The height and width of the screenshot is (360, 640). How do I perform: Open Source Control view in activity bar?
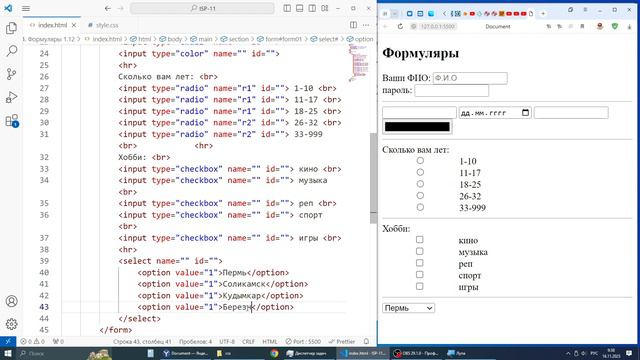[x=11, y=74]
